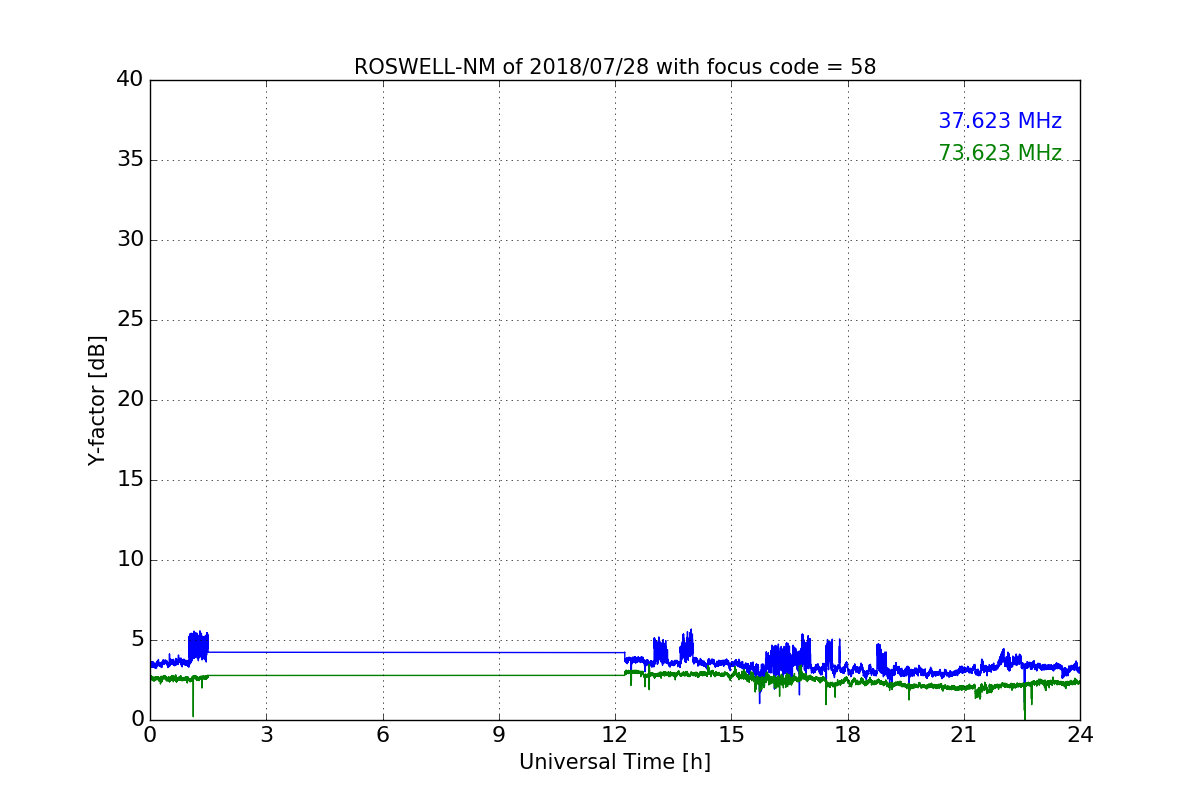
Task: Click x-axis tick label '18'
Action: click(848, 734)
